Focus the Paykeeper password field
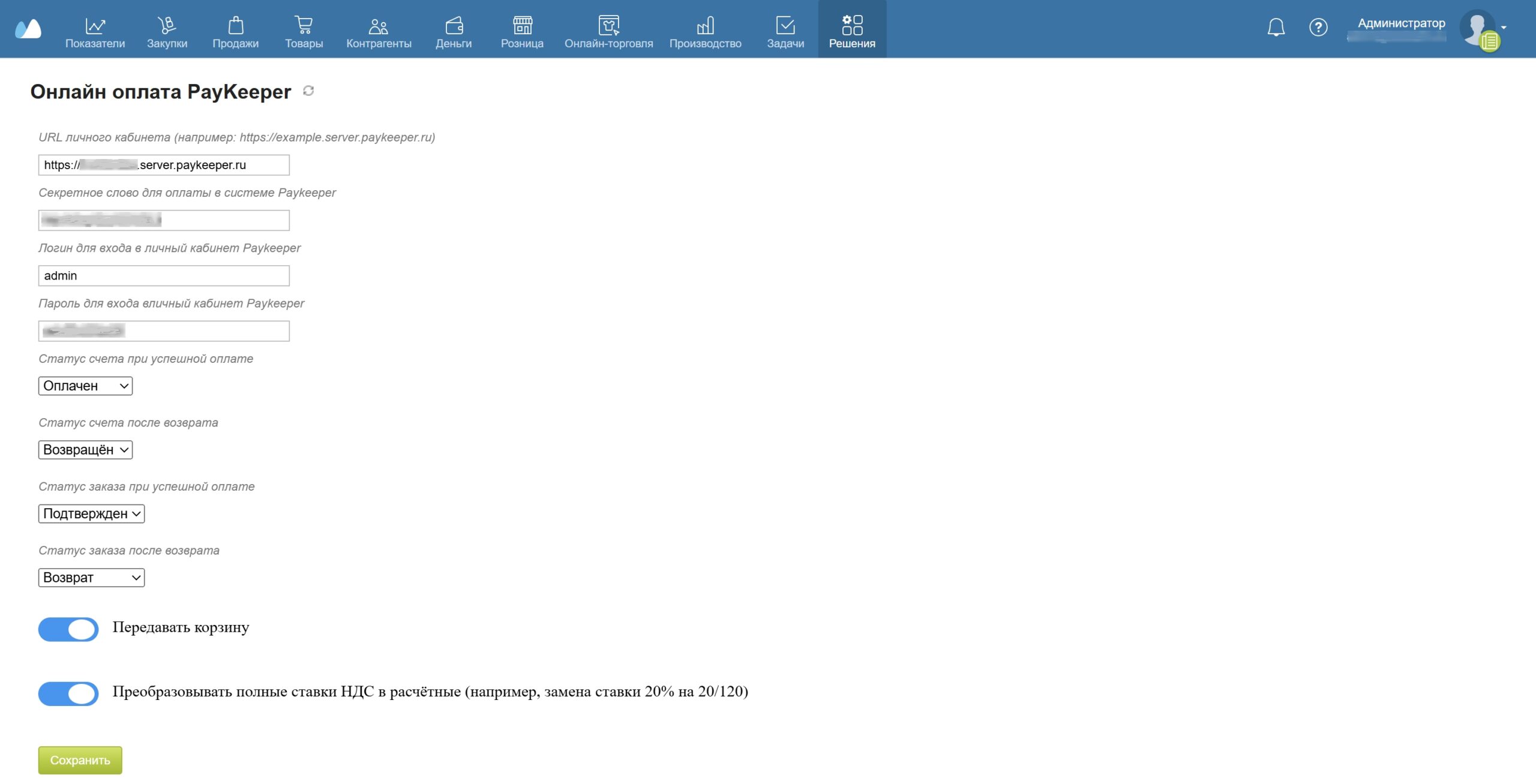Viewport: 1536px width, 784px height. click(x=164, y=331)
